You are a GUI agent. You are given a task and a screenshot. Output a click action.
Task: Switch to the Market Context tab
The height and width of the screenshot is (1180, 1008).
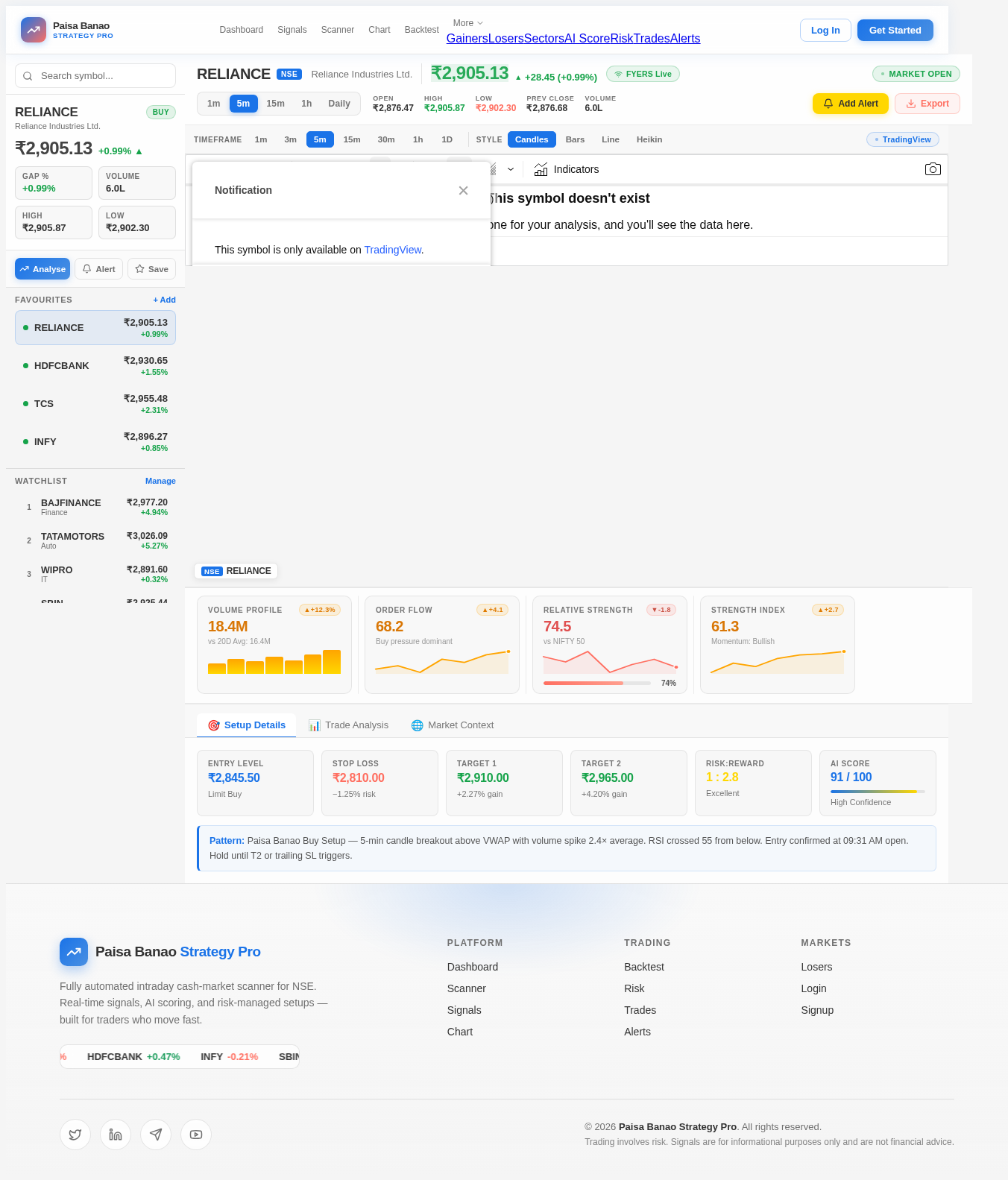(453, 725)
